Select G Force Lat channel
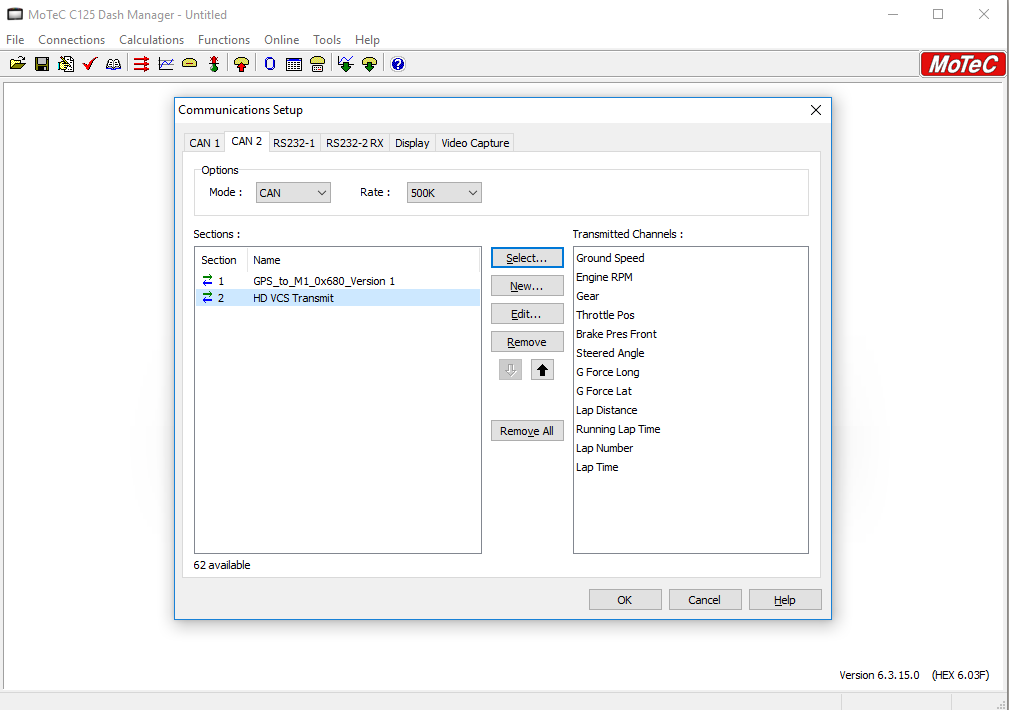This screenshot has height=710, width=1009. [604, 391]
